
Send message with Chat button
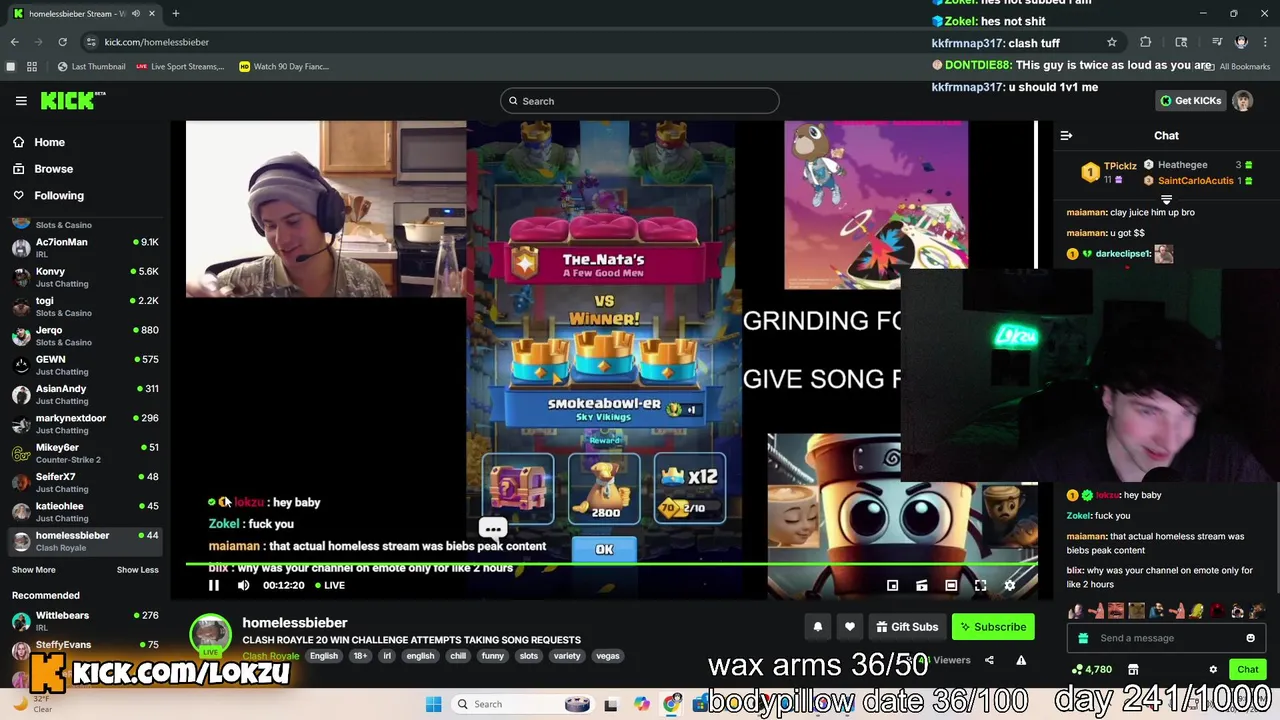[1248, 669]
